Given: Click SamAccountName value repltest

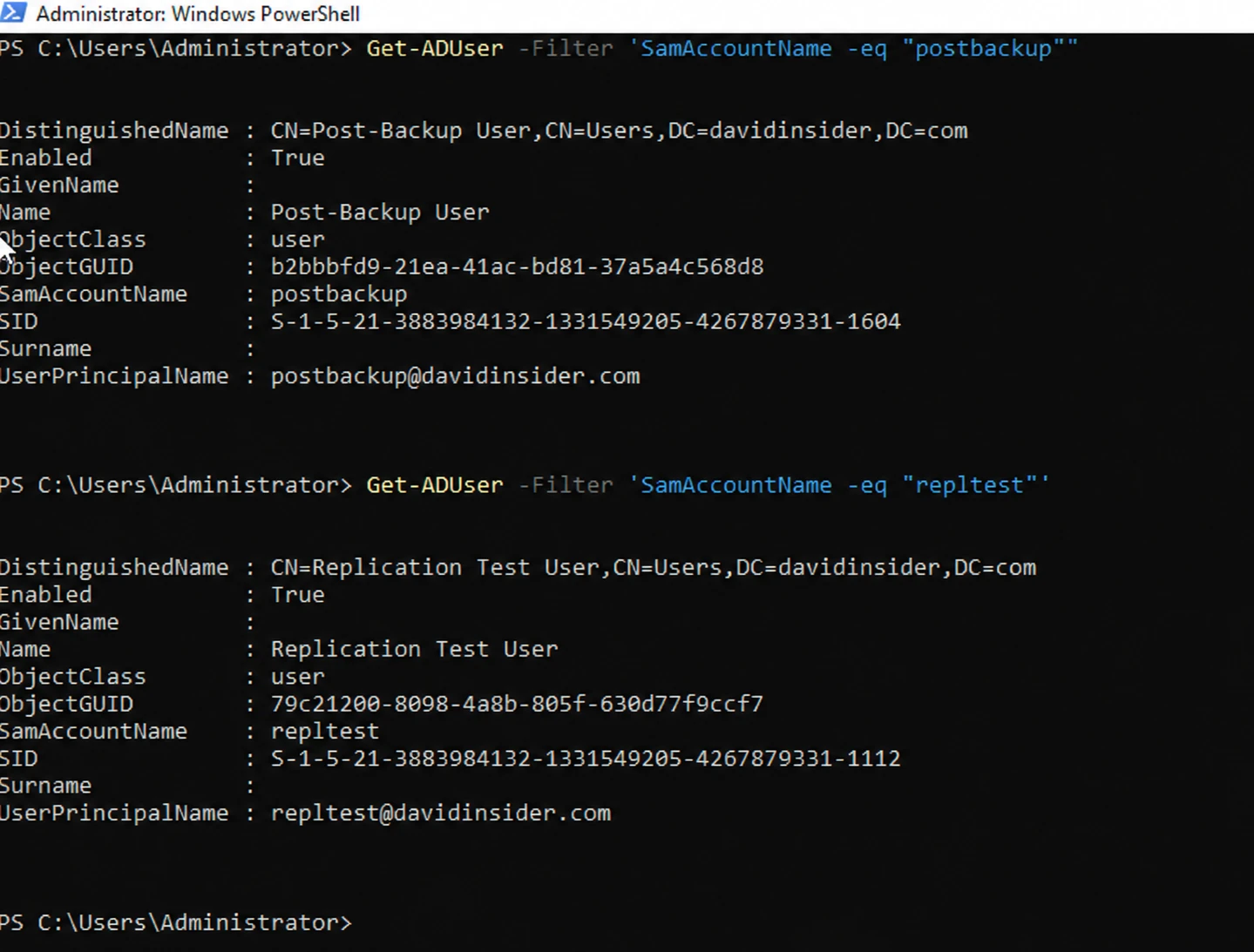Looking at the screenshot, I should click(x=325, y=732).
